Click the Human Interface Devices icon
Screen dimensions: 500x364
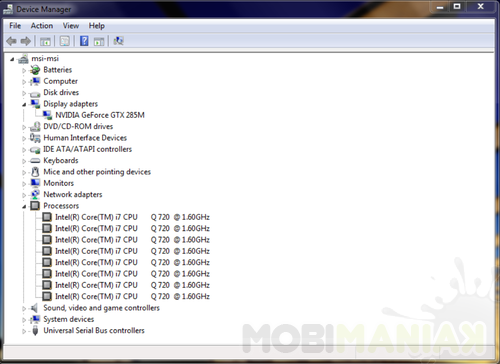click(35, 138)
